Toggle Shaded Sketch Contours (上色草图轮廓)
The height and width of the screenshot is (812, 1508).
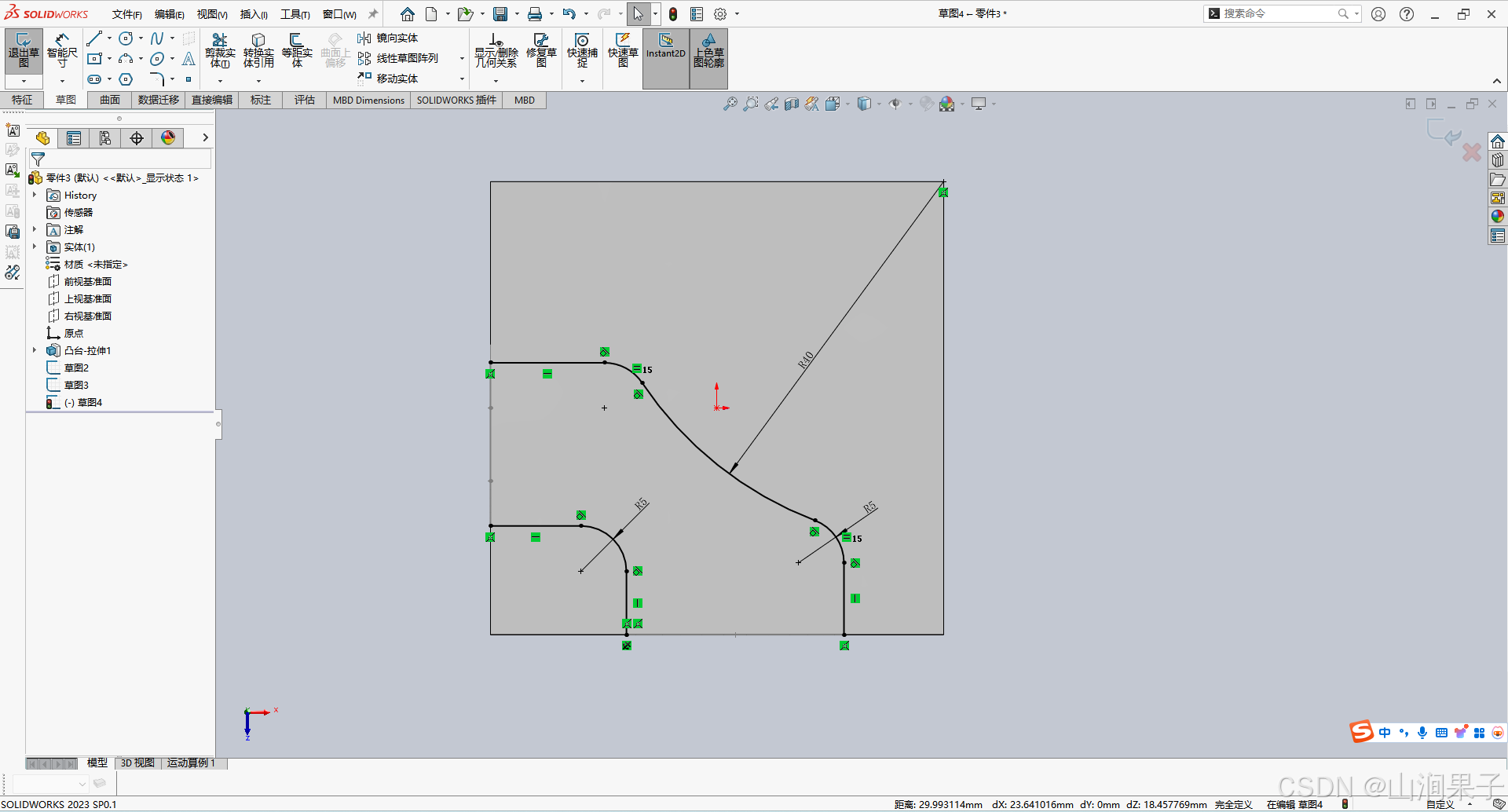coord(708,58)
